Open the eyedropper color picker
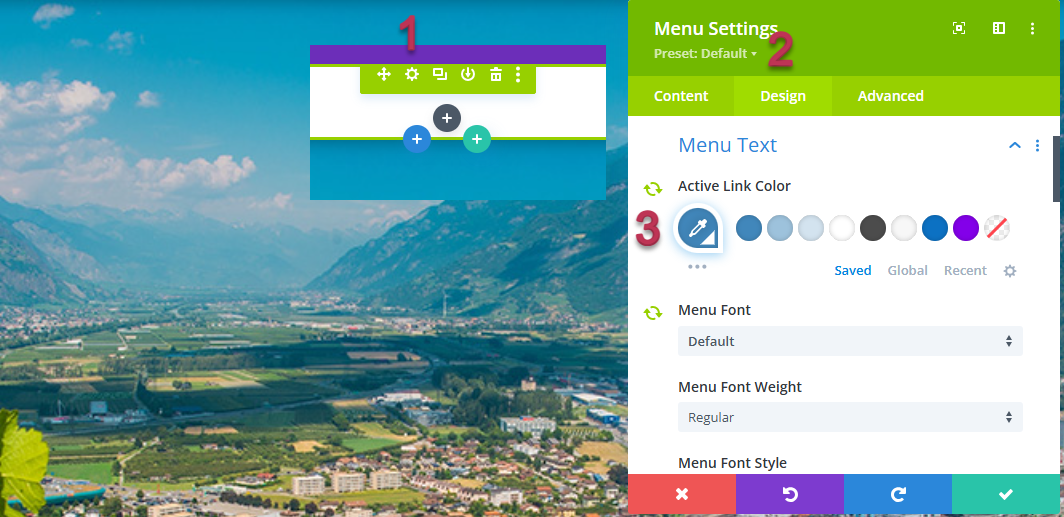Screen dimensions: 1064x517 [698, 229]
